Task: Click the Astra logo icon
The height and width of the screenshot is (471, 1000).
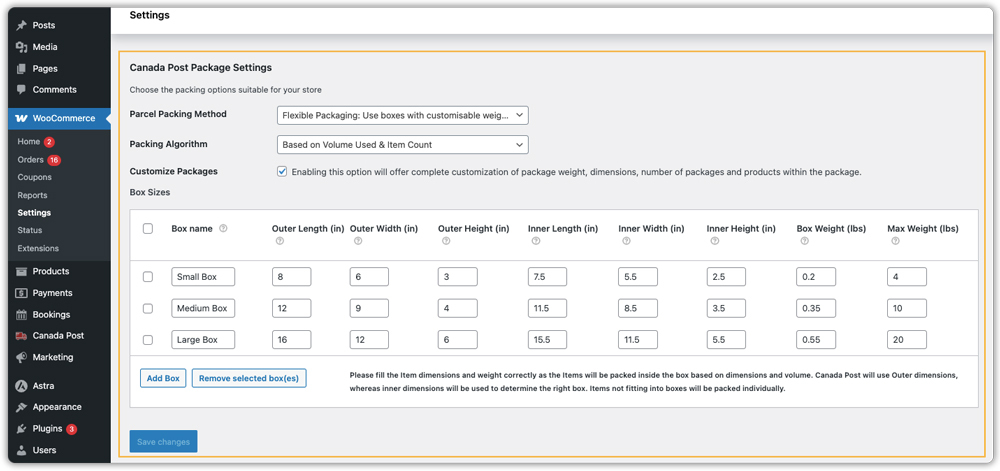Action: point(22,386)
